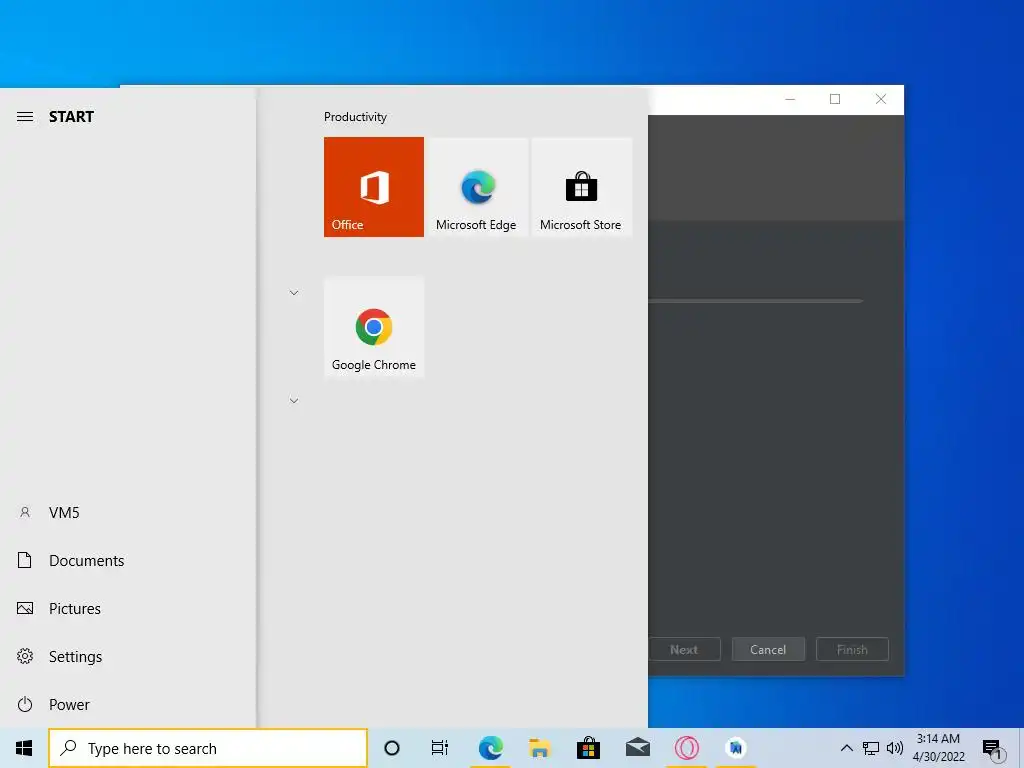The image size is (1024, 768).
Task: Open Pictures from Start sidebar
Action: [x=128, y=609]
